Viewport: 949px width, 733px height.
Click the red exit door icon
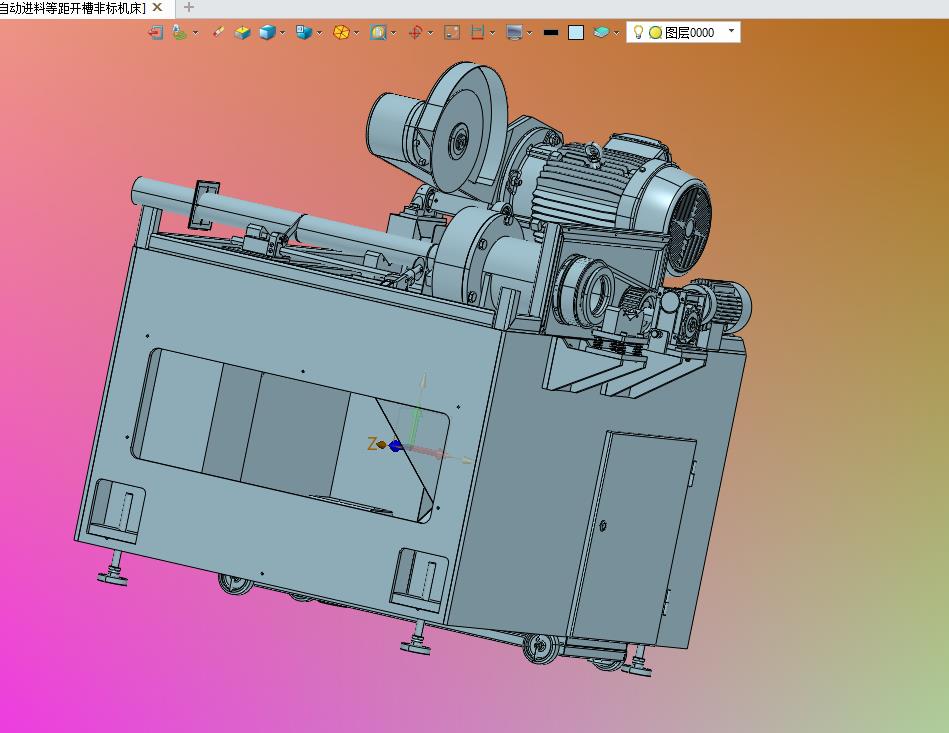click(x=155, y=32)
